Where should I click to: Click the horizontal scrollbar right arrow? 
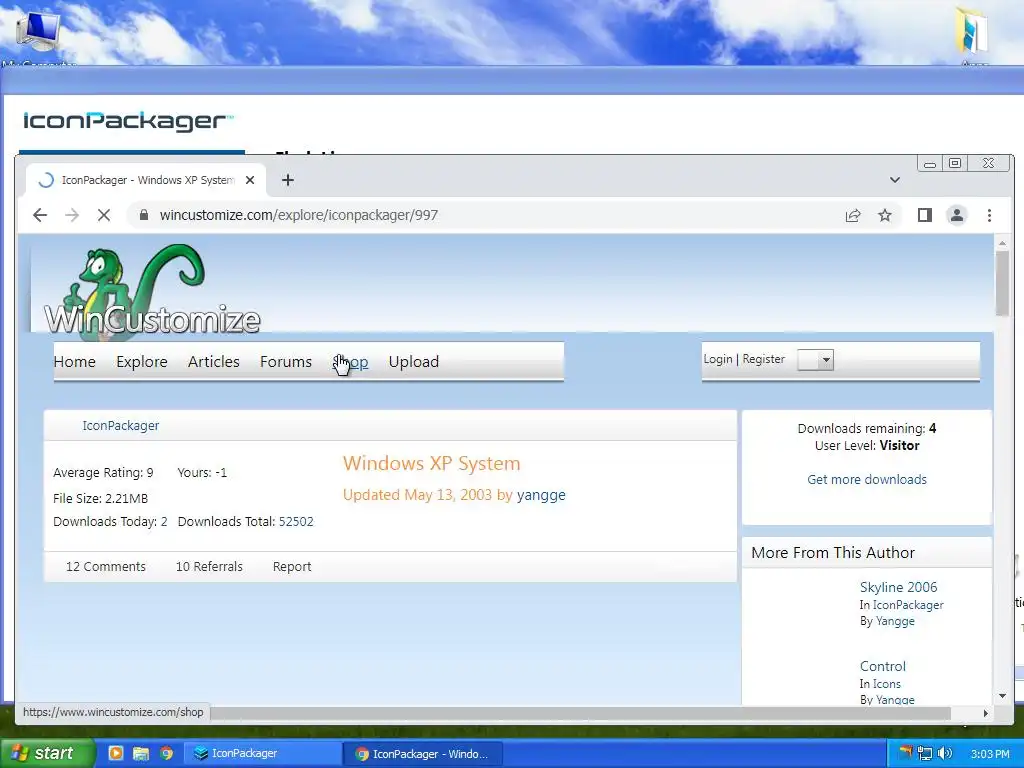tap(985, 713)
